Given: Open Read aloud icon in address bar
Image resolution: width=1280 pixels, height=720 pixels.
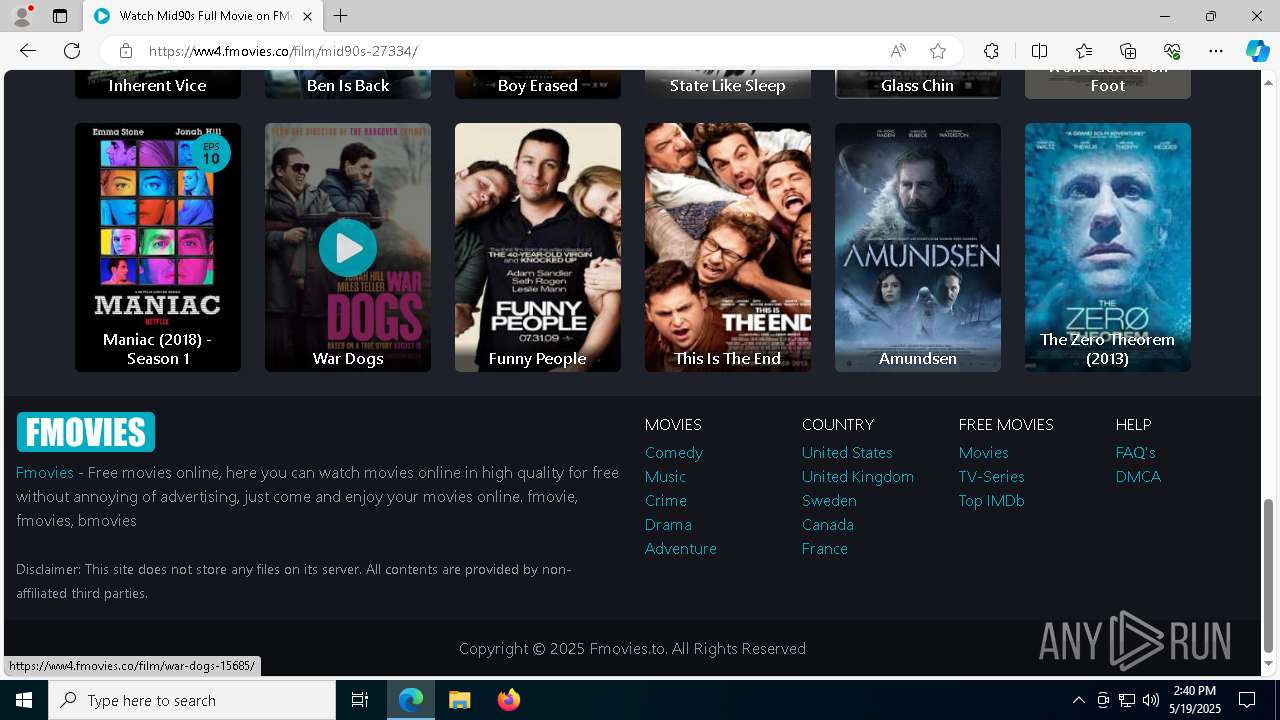Looking at the screenshot, I should pos(898,51).
